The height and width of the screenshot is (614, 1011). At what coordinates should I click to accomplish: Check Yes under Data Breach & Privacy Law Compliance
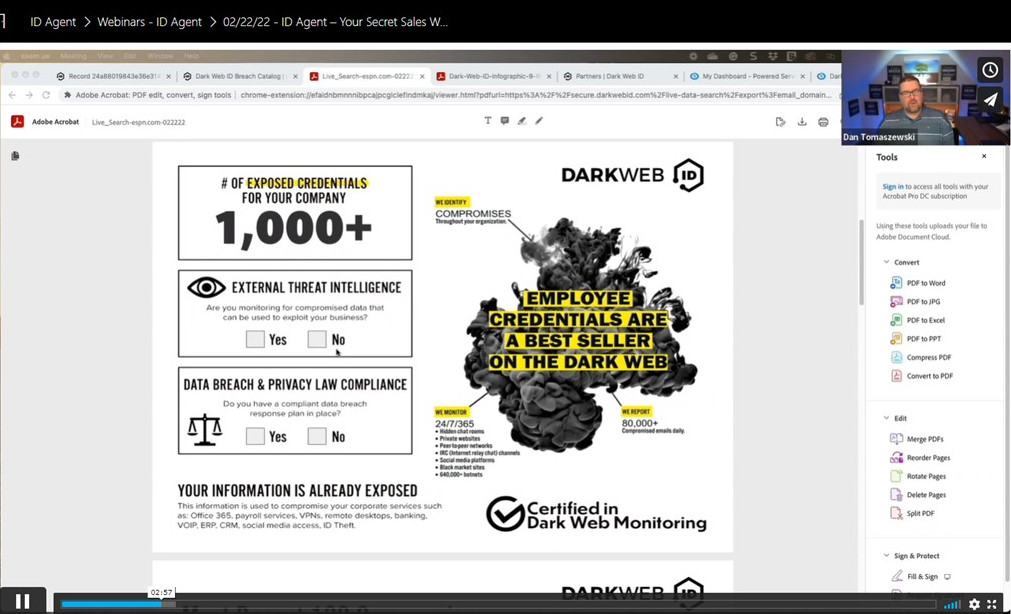(x=255, y=436)
